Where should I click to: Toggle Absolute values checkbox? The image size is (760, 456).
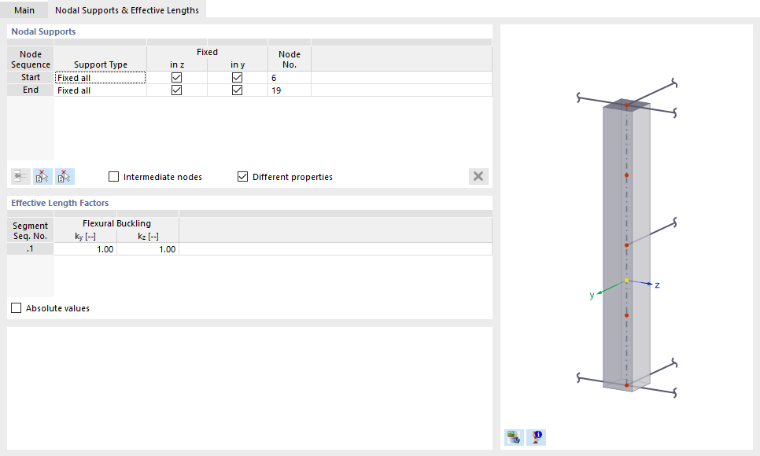[16, 308]
